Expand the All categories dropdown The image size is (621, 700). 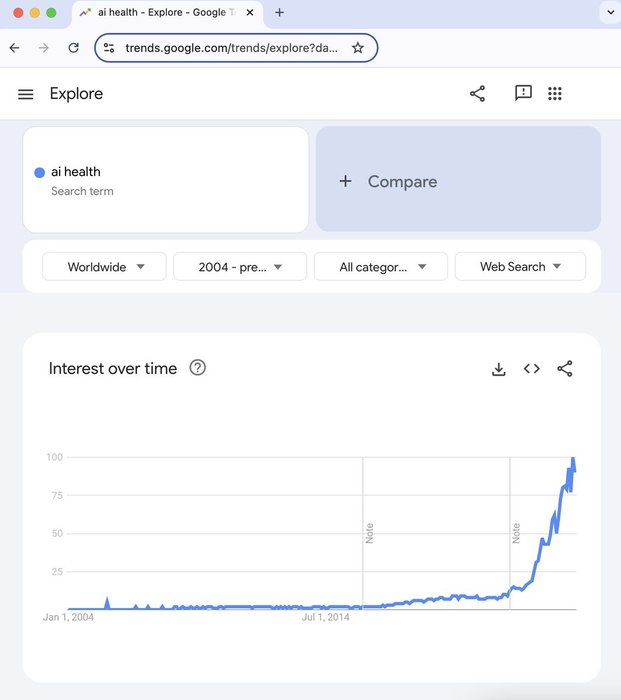tap(379, 267)
